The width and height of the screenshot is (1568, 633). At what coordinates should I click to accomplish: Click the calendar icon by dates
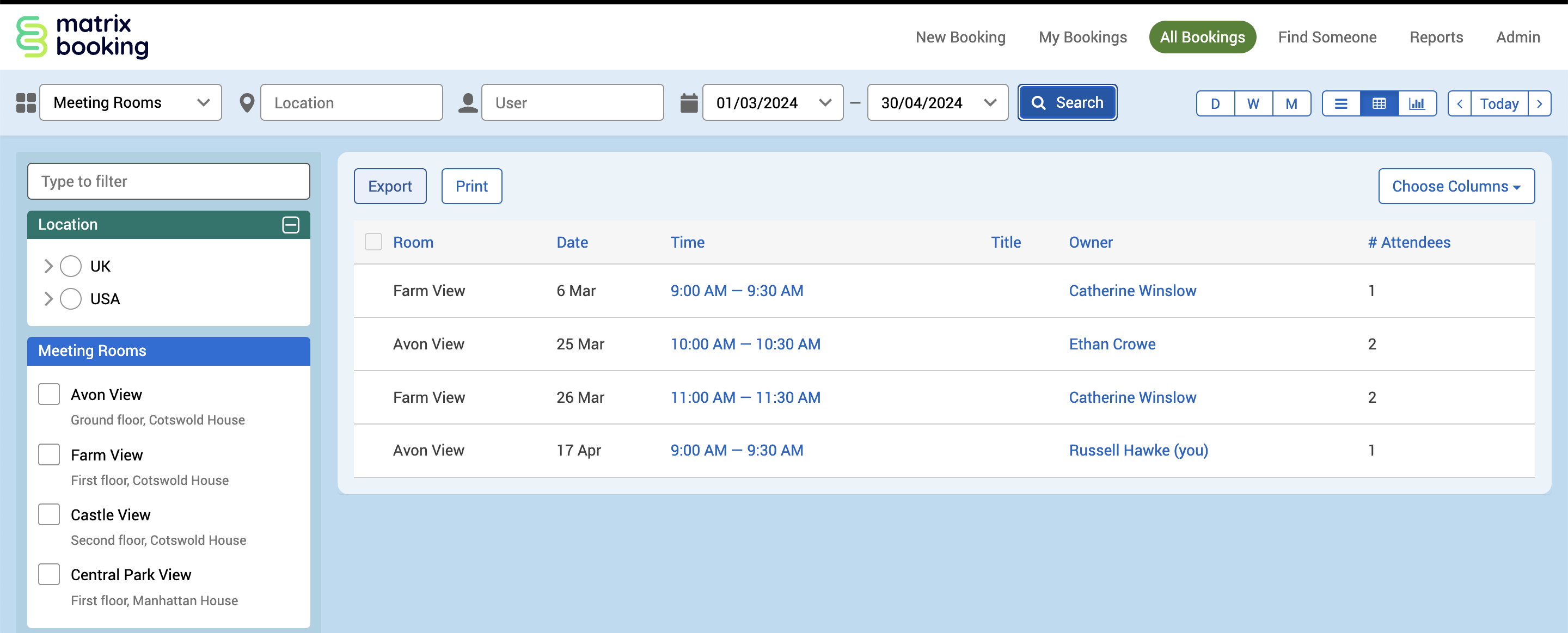(688, 103)
